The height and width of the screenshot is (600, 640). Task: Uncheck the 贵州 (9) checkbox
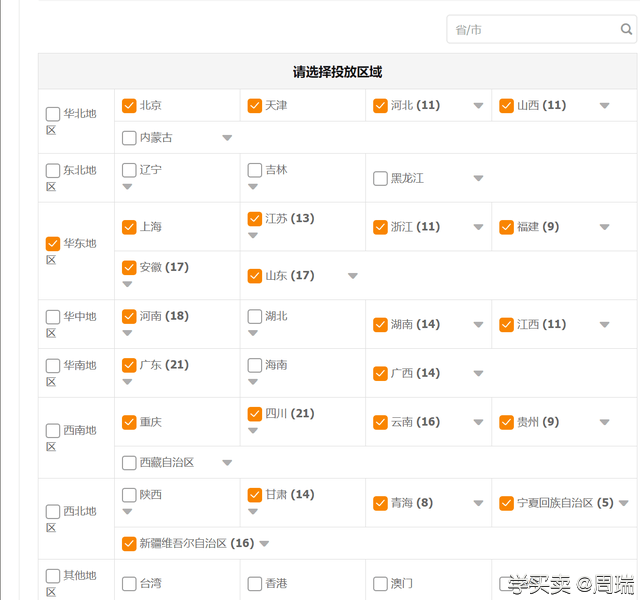tap(506, 422)
